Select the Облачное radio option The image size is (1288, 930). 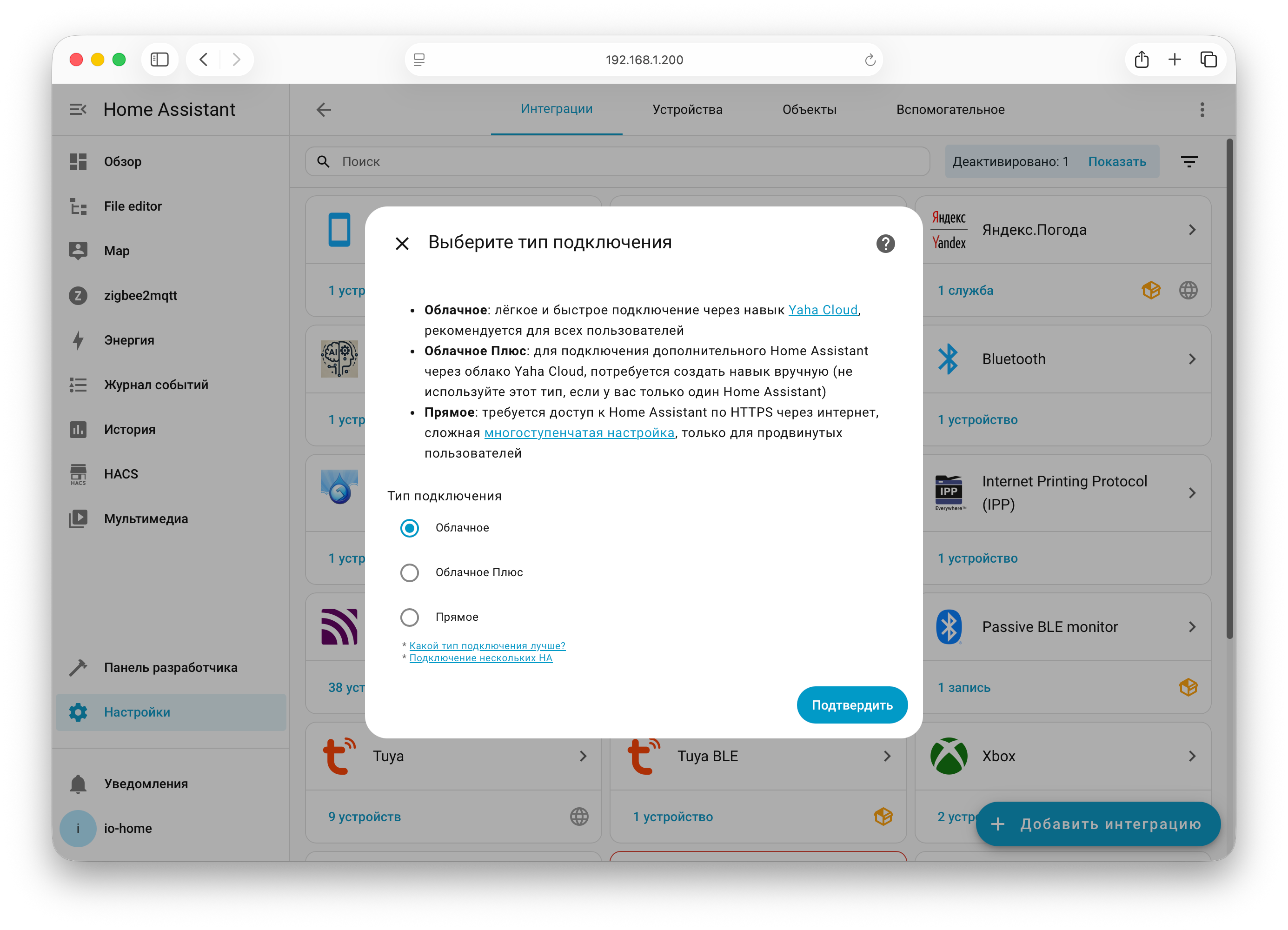point(410,528)
